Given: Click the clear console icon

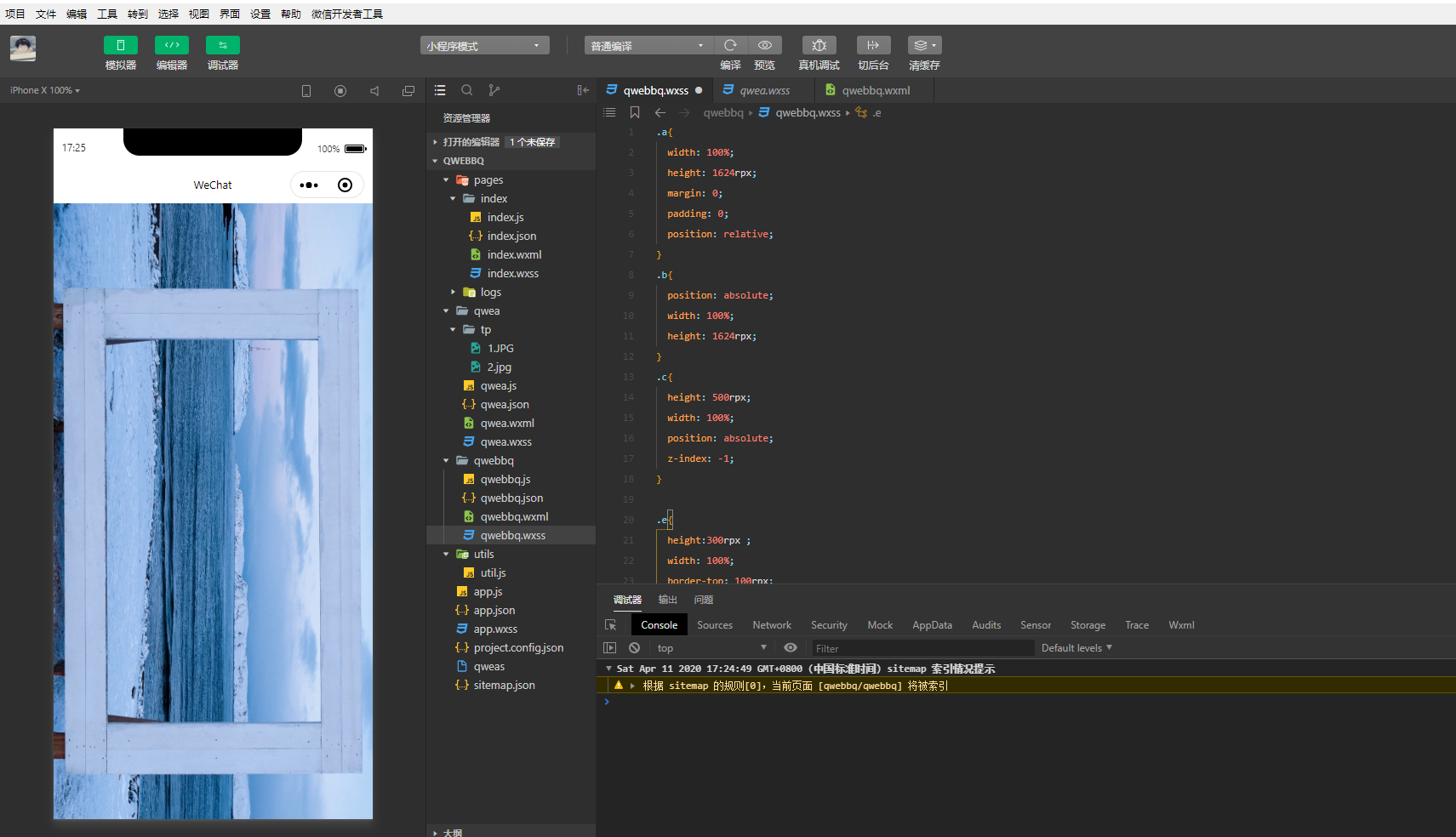Looking at the screenshot, I should click(x=634, y=647).
